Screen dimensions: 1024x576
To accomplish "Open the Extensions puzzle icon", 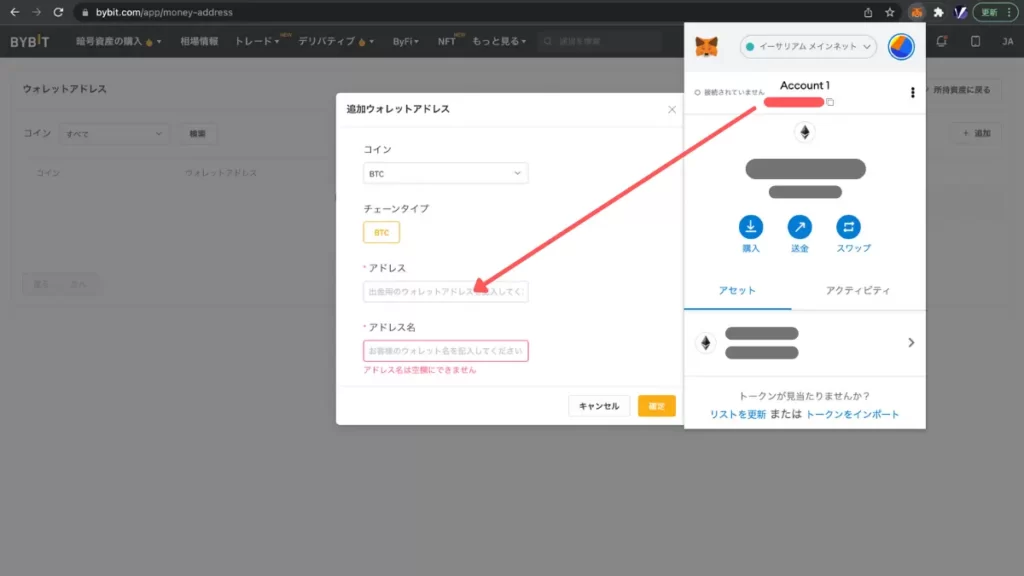I will [938, 12].
